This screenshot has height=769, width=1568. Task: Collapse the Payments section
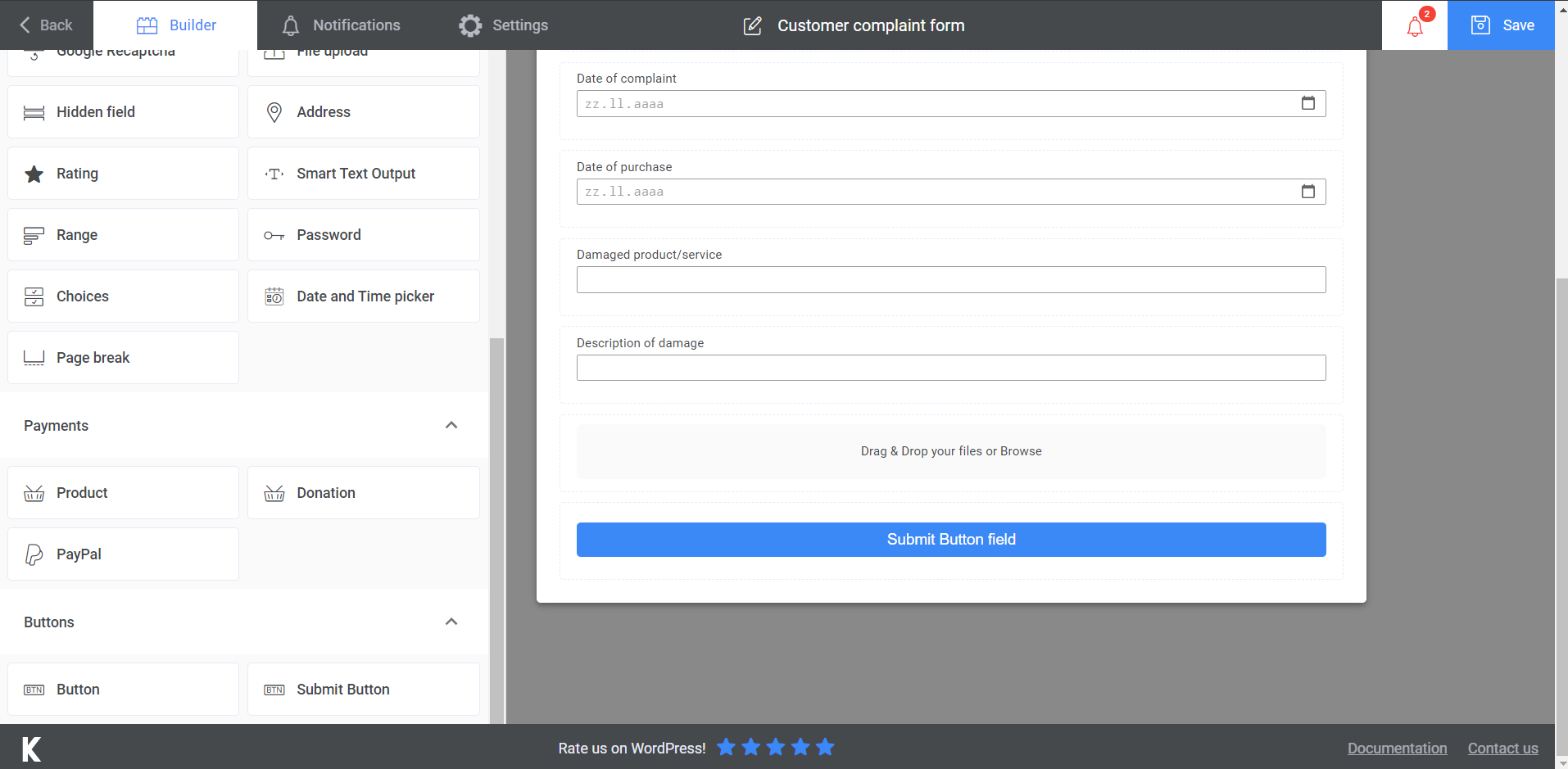tap(451, 425)
